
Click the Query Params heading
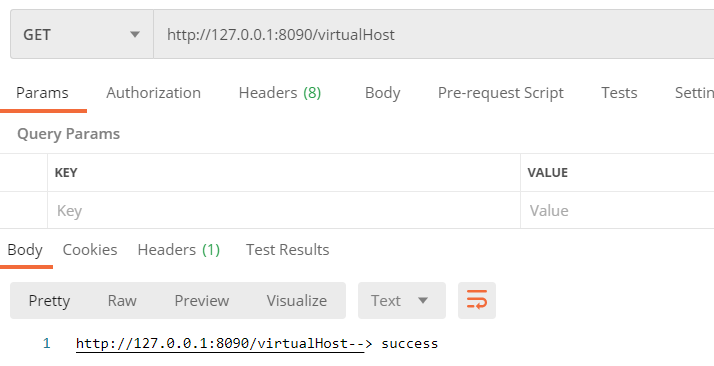point(68,134)
